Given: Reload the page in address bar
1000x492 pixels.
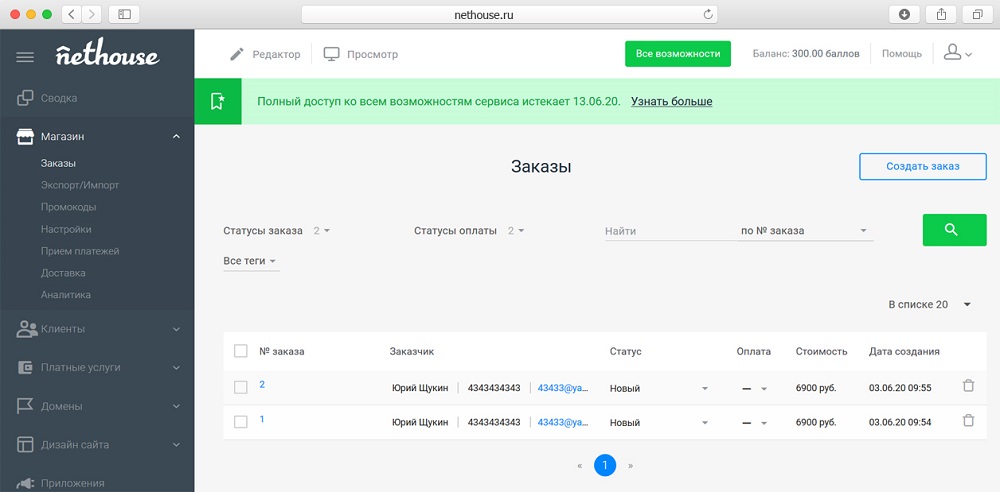Looking at the screenshot, I should pos(707,15).
